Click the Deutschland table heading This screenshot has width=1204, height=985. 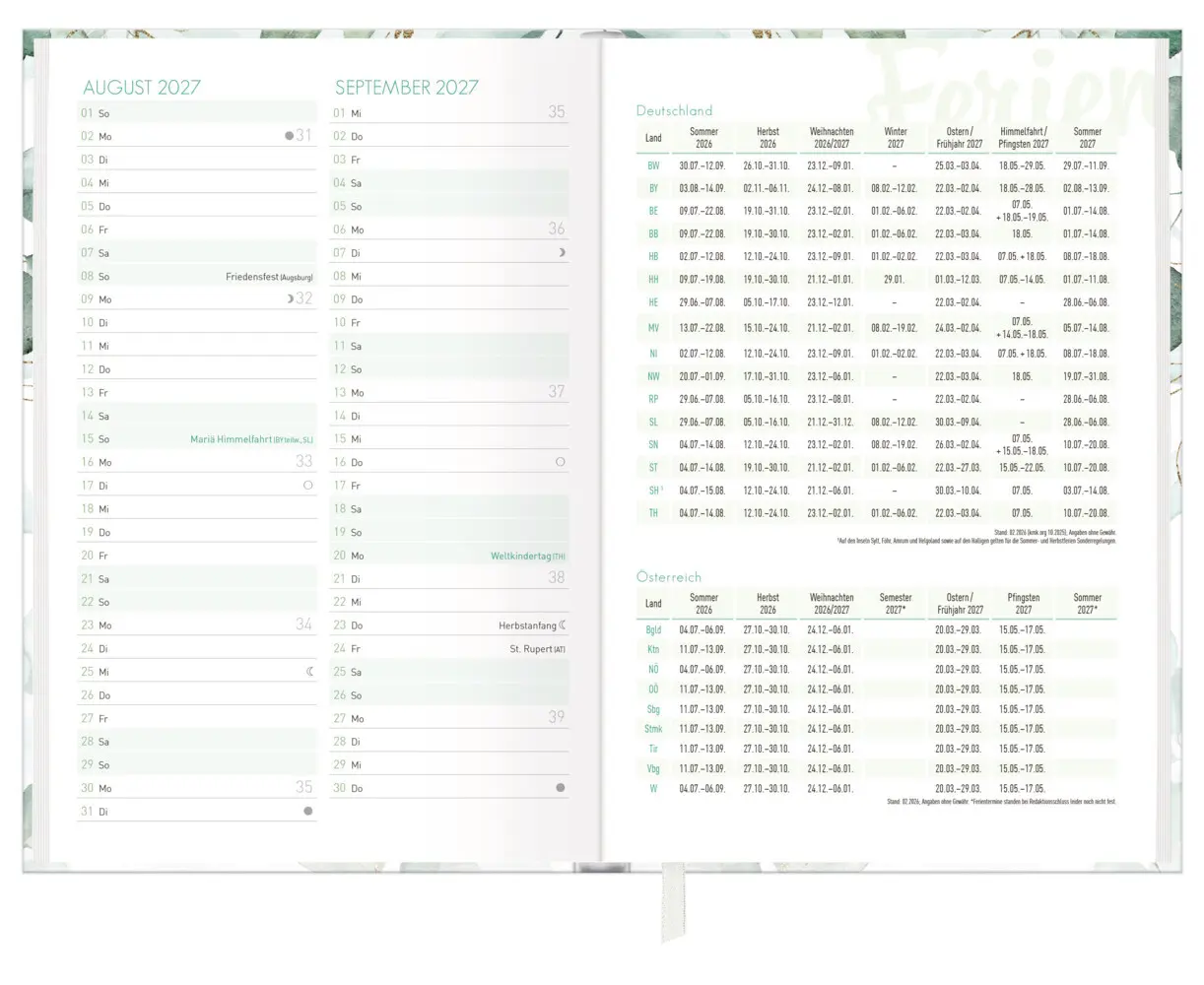(674, 111)
